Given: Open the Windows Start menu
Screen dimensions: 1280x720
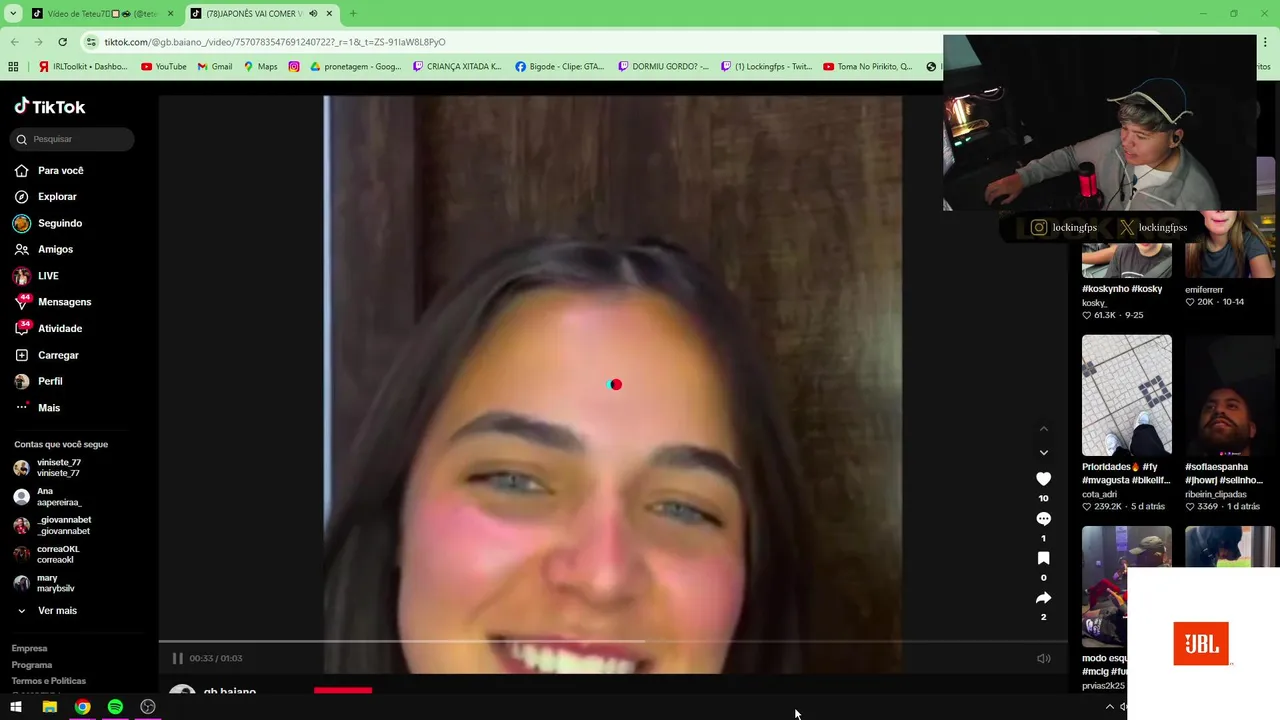Looking at the screenshot, I should click(16, 707).
